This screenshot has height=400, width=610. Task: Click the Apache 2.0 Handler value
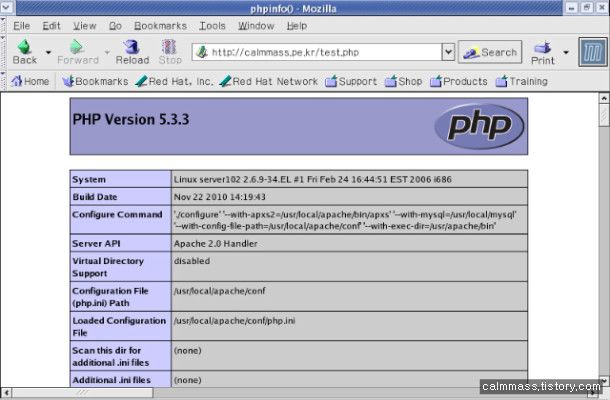tap(216, 244)
